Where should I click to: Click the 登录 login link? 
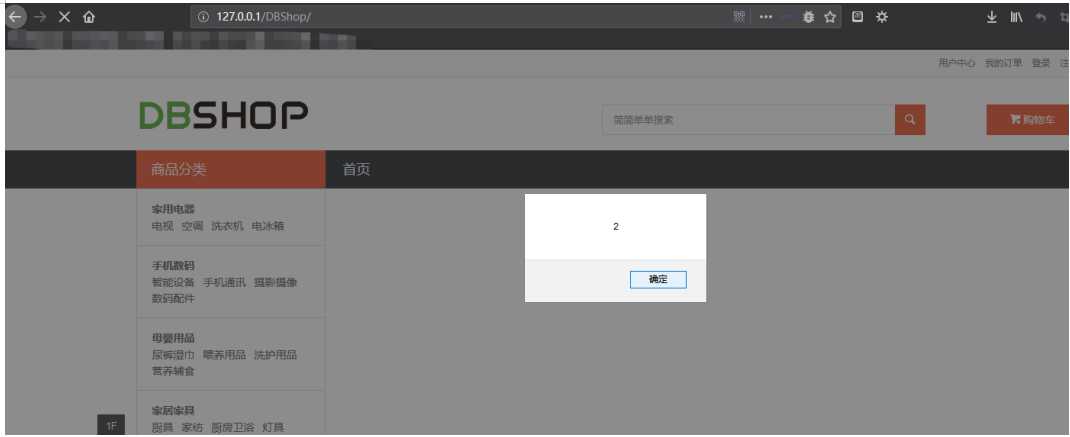pos(1041,63)
